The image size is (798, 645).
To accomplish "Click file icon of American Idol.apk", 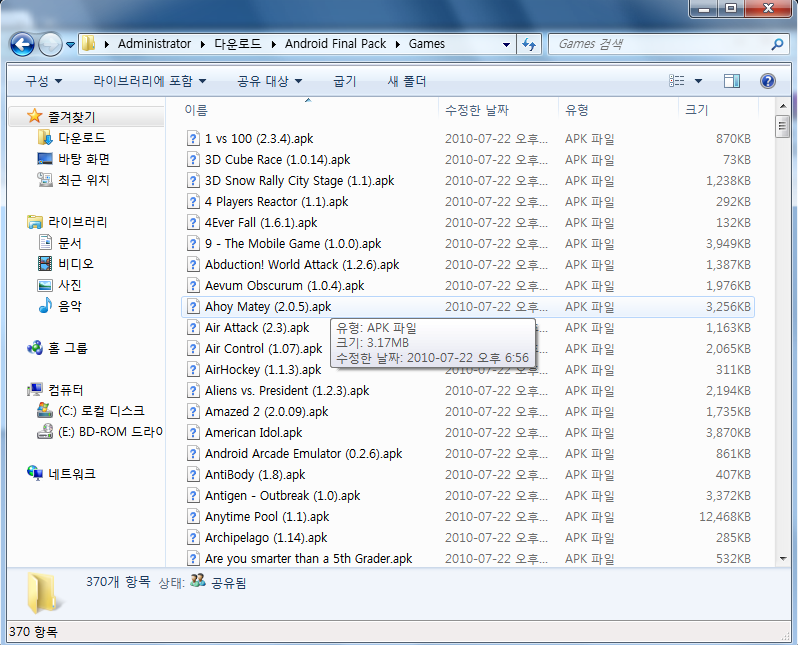I will click(x=193, y=433).
